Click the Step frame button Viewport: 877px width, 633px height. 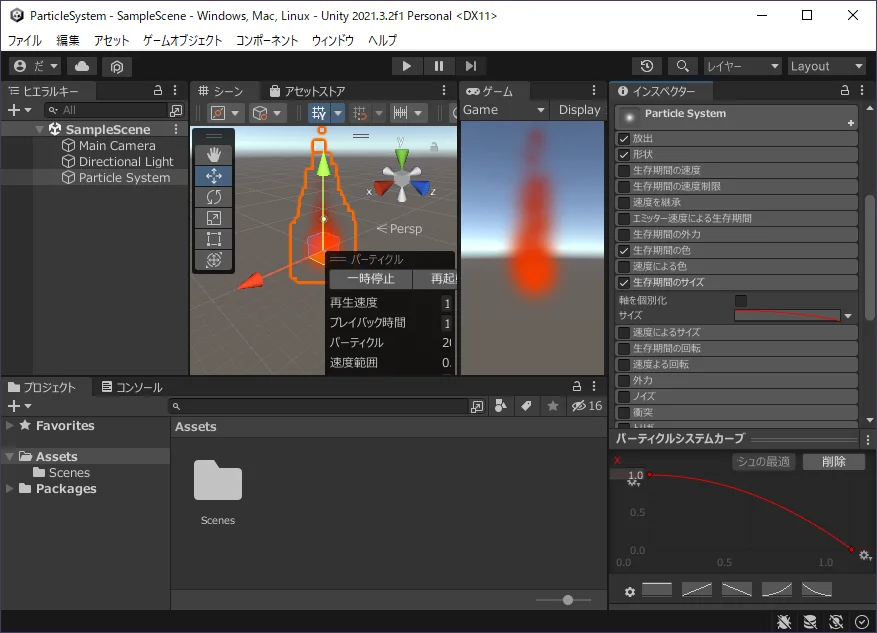471,66
